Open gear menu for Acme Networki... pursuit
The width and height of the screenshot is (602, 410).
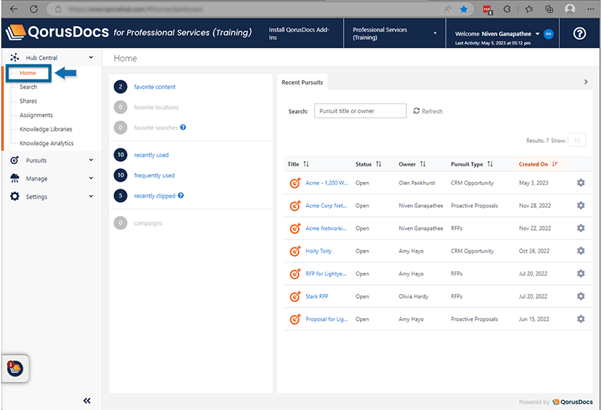click(581, 228)
